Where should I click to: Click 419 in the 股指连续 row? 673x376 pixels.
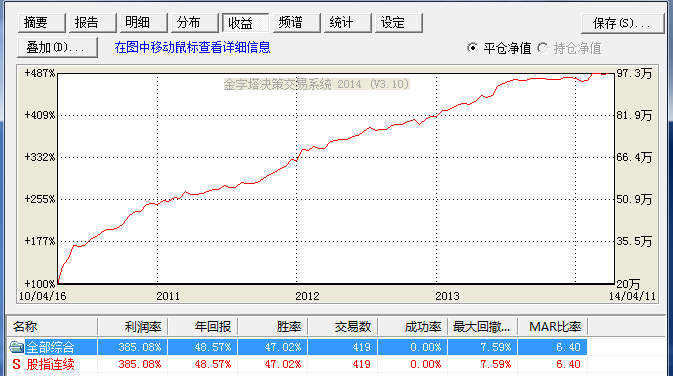coord(361,364)
